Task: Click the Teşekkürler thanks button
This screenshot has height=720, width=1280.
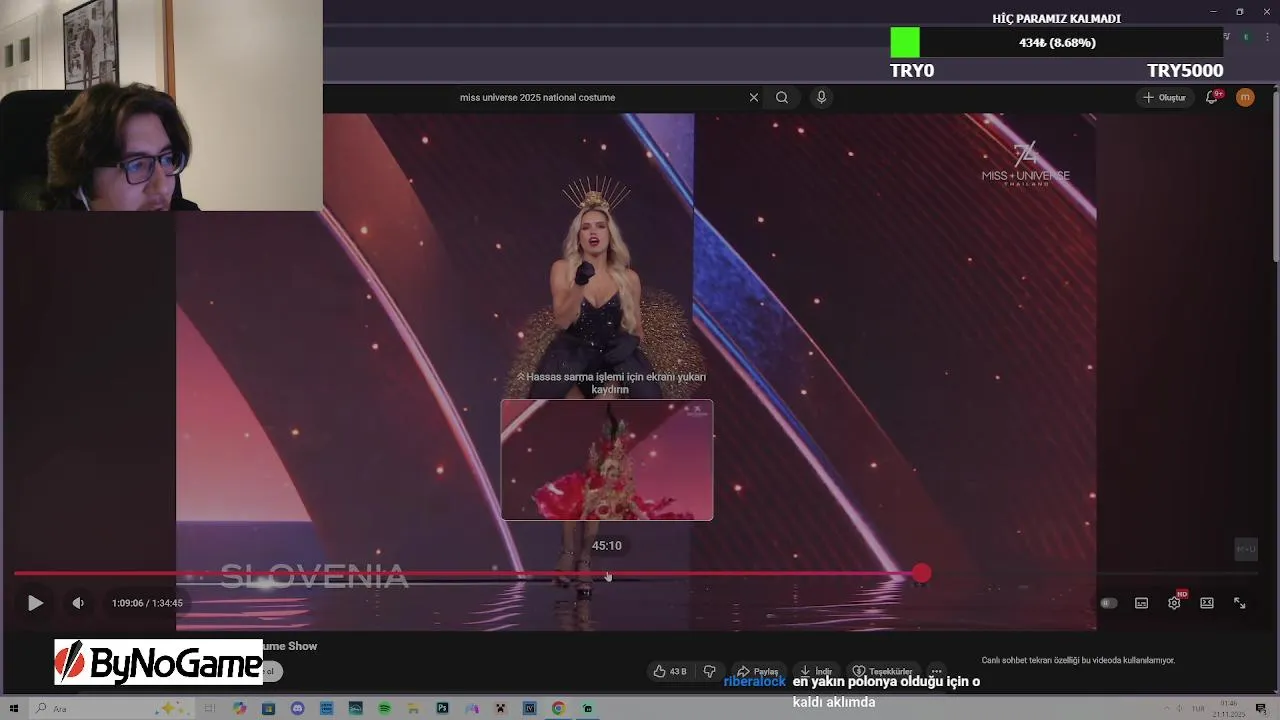Action: [x=882, y=671]
